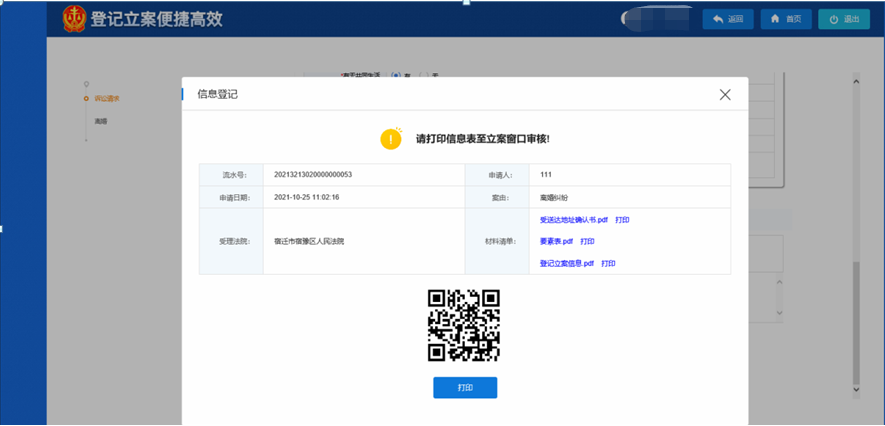Select the 是 radio button
The width and height of the screenshot is (885, 426).
click(x=396, y=75)
